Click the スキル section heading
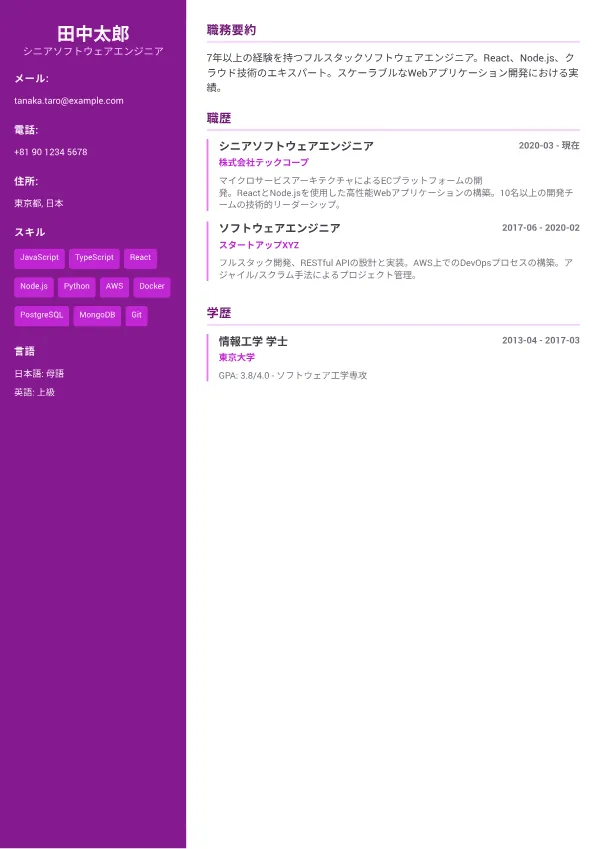This screenshot has width=600, height=849. tap(30, 232)
